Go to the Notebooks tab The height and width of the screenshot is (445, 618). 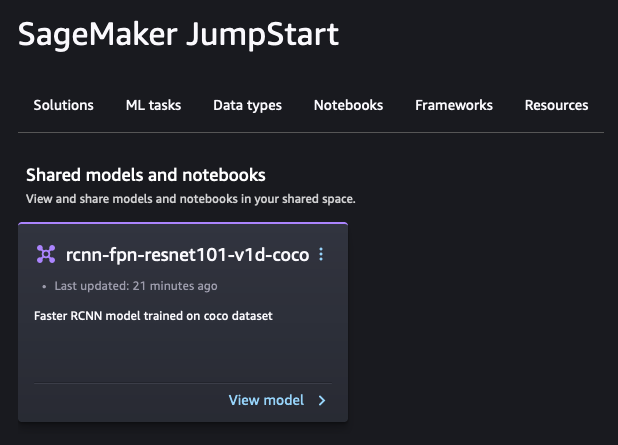tap(348, 105)
